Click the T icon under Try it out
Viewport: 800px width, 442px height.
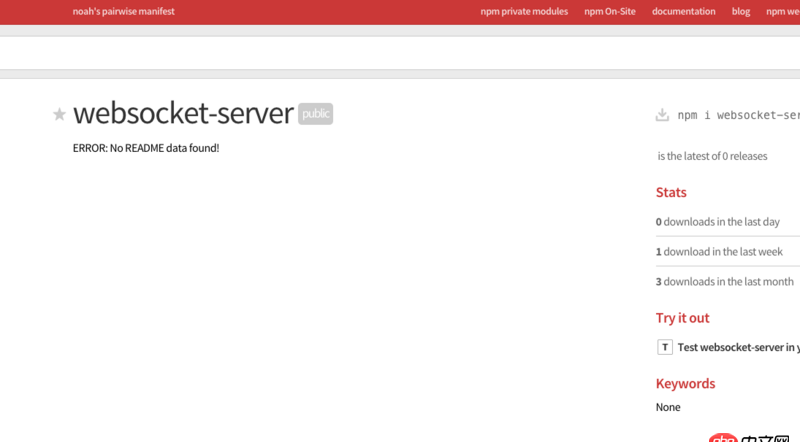(665, 347)
